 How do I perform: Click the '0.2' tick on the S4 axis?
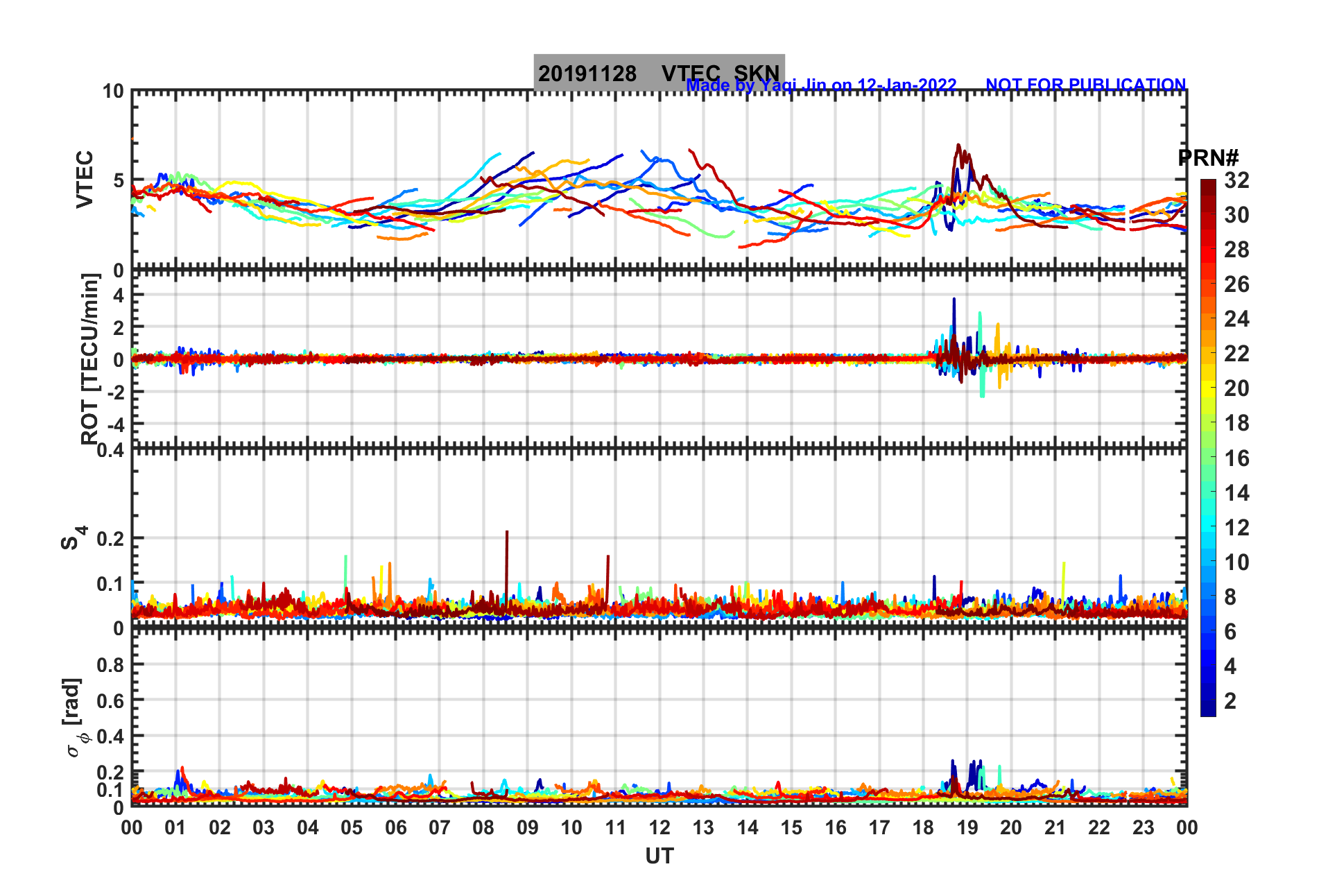click(x=110, y=539)
